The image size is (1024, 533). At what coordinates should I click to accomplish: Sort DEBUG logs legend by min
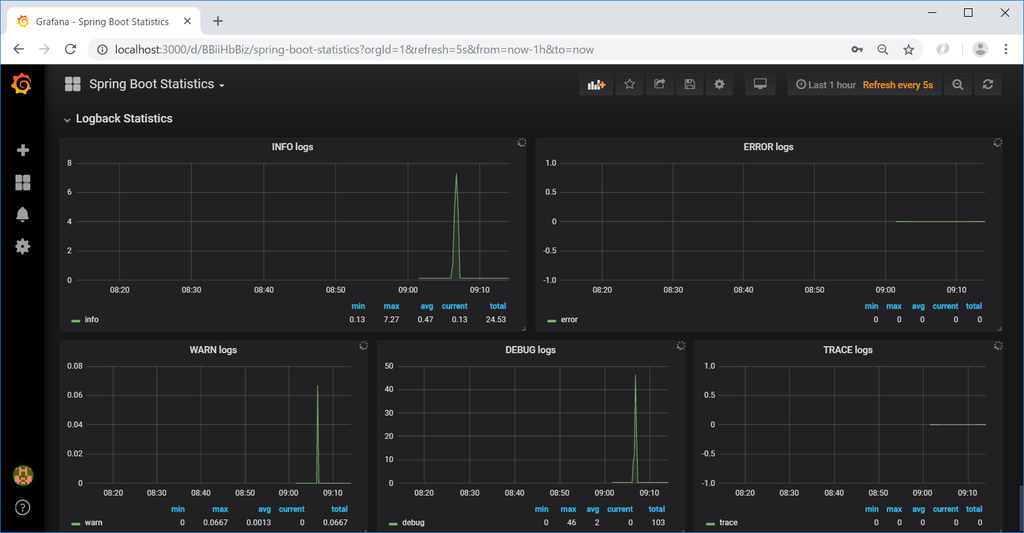click(x=541, y=509)
